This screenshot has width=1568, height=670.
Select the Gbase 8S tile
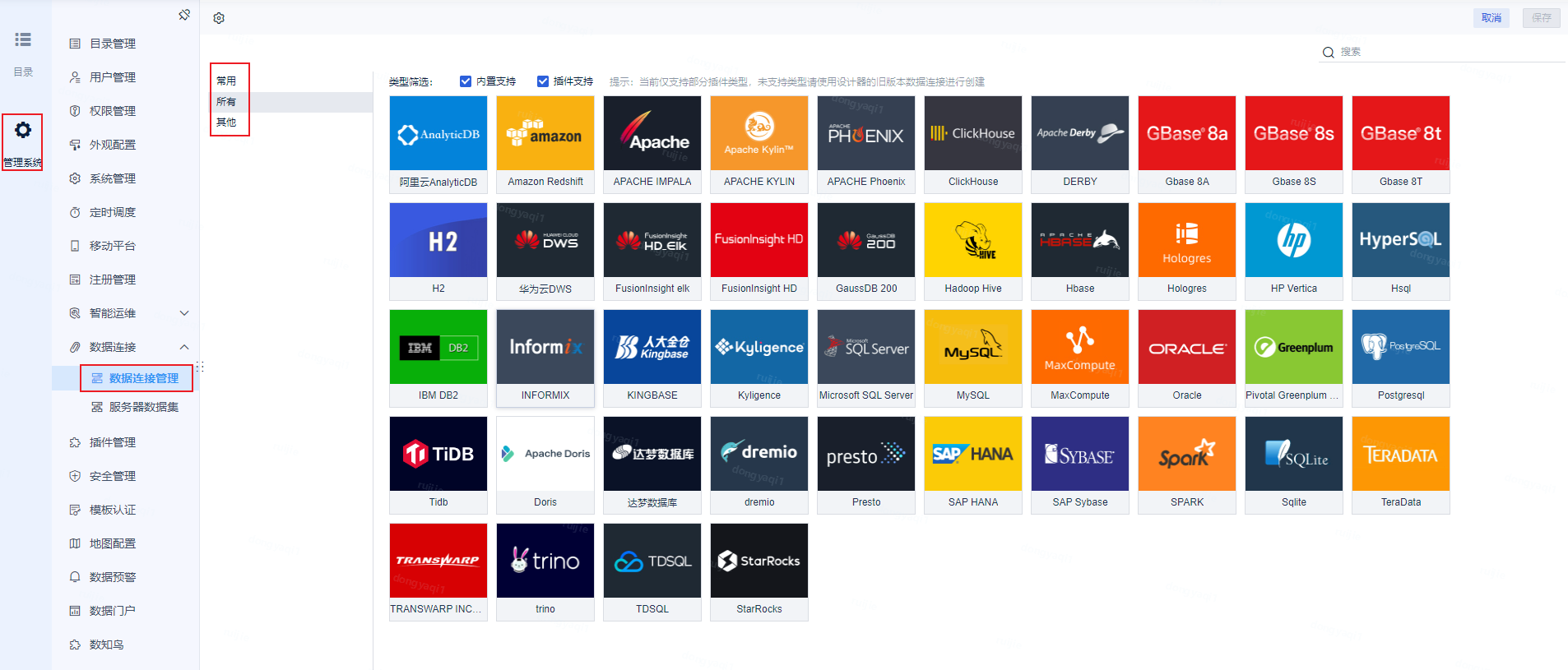pos(1294,145)
